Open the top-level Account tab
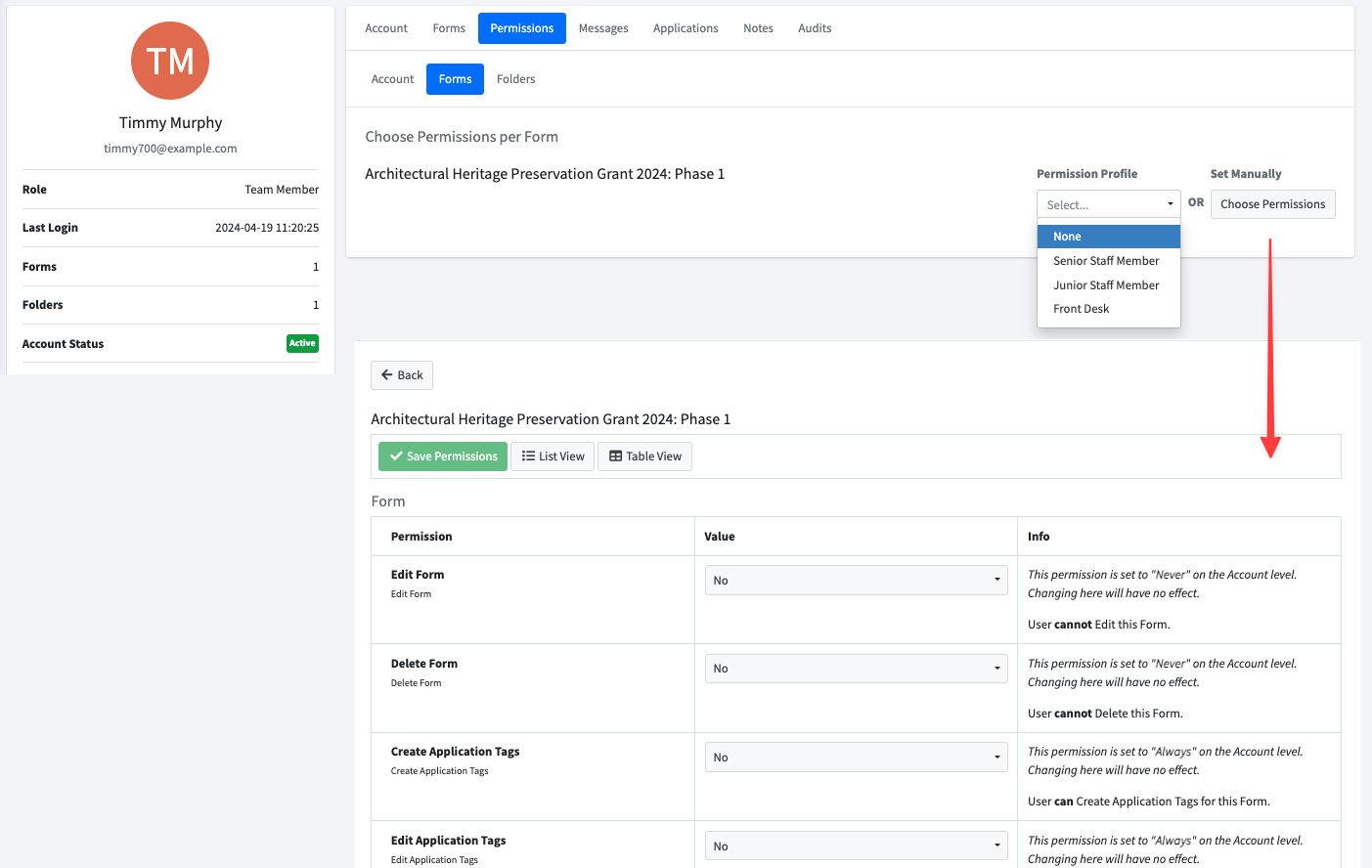The width and height of the screenshot is (1372, 868). tap(386, 28)
